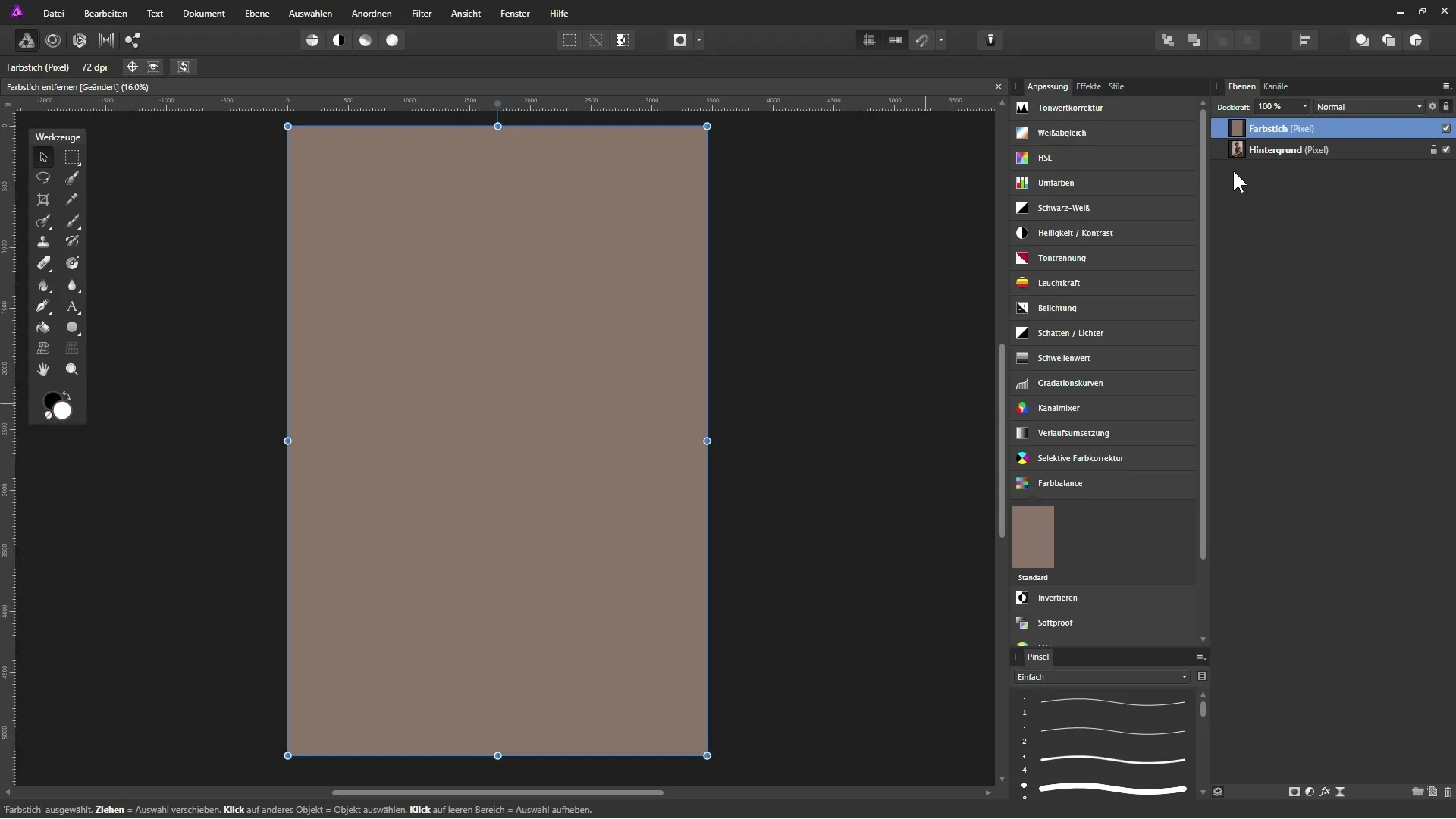Switch to the Develop Persona
This screenshot has height=819, width=1456.
80,40
